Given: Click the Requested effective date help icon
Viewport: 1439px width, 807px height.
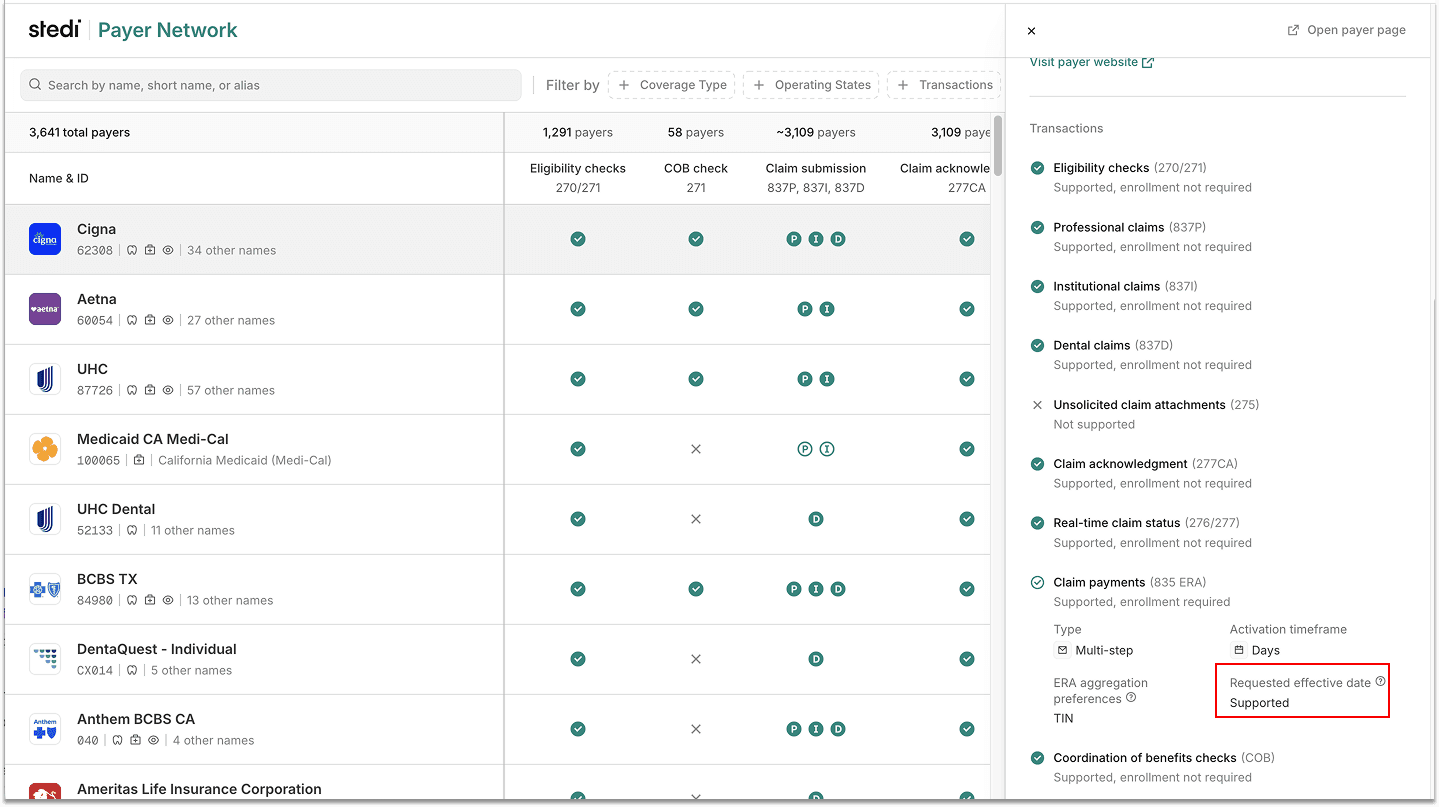Looking at the screenshot, I should pos(1381,681).
